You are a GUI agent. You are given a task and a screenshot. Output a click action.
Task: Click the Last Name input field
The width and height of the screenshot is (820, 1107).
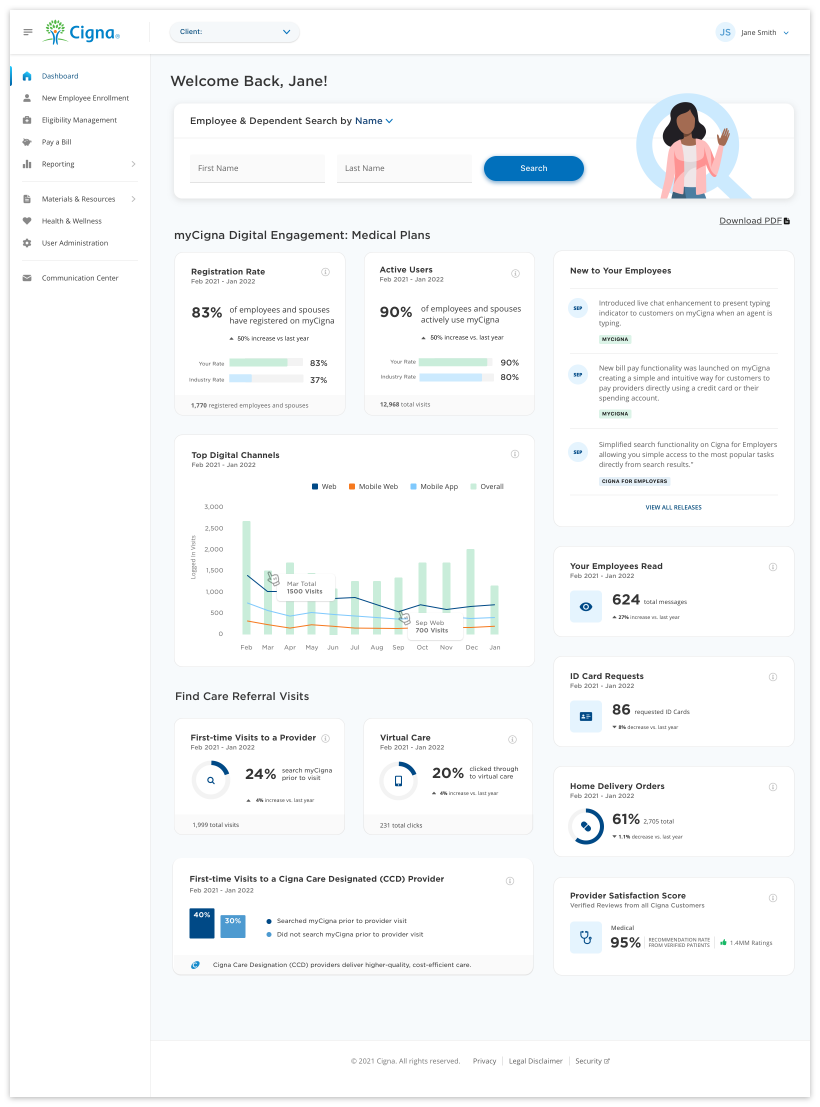tap(404, 169)
